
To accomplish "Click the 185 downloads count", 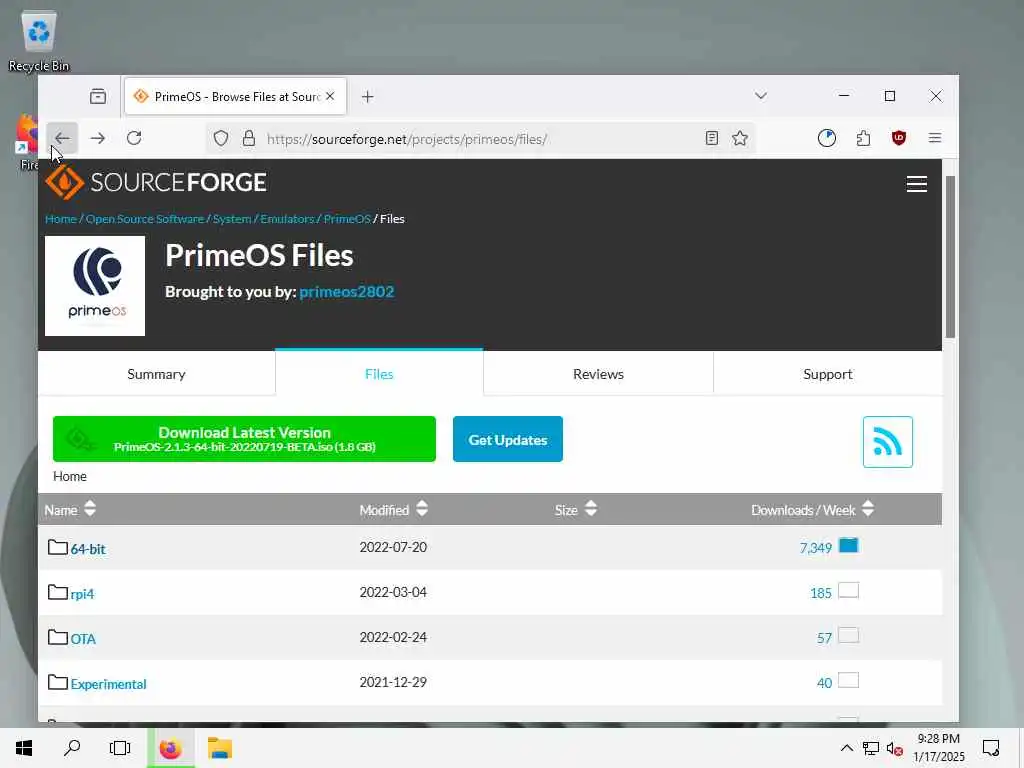I will point(821,593).
